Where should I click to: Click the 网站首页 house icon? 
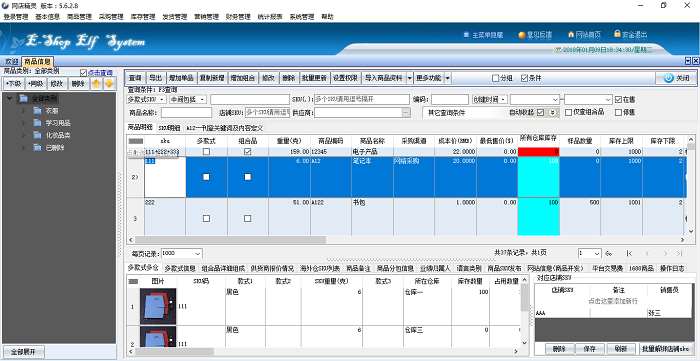(571, 34)
